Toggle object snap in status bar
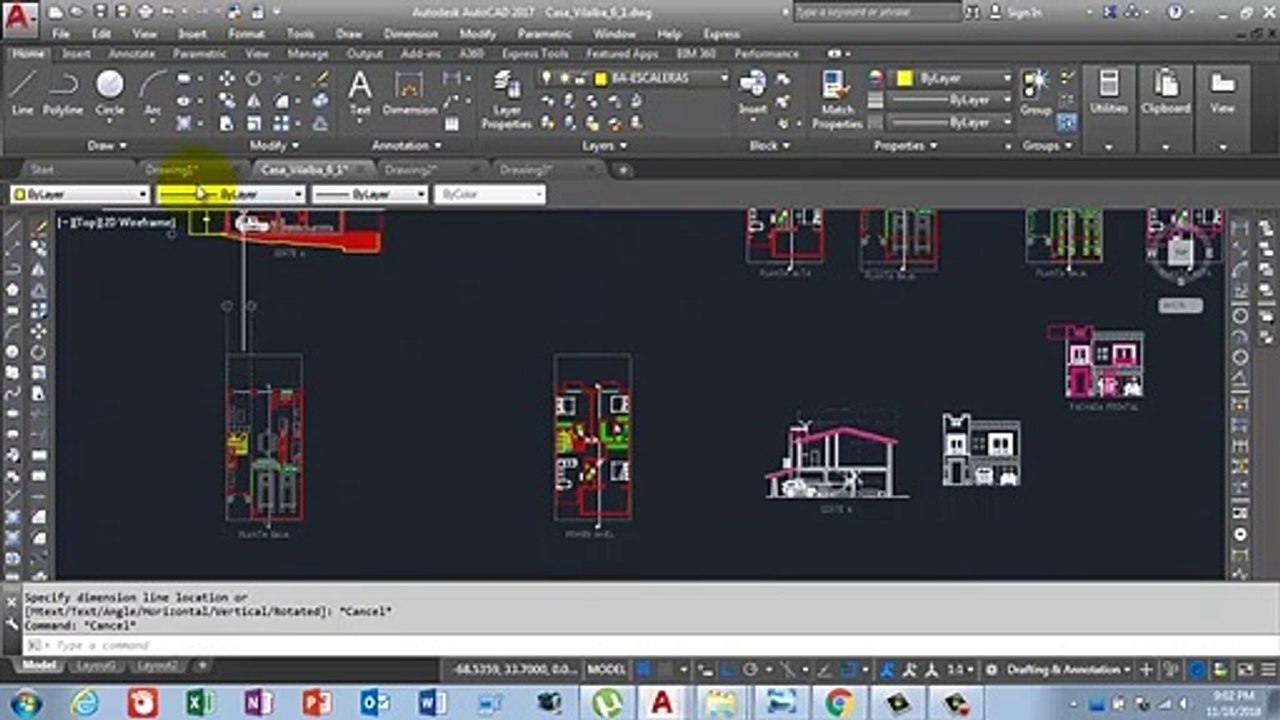Screen dimensions: 1280x720 848,670
